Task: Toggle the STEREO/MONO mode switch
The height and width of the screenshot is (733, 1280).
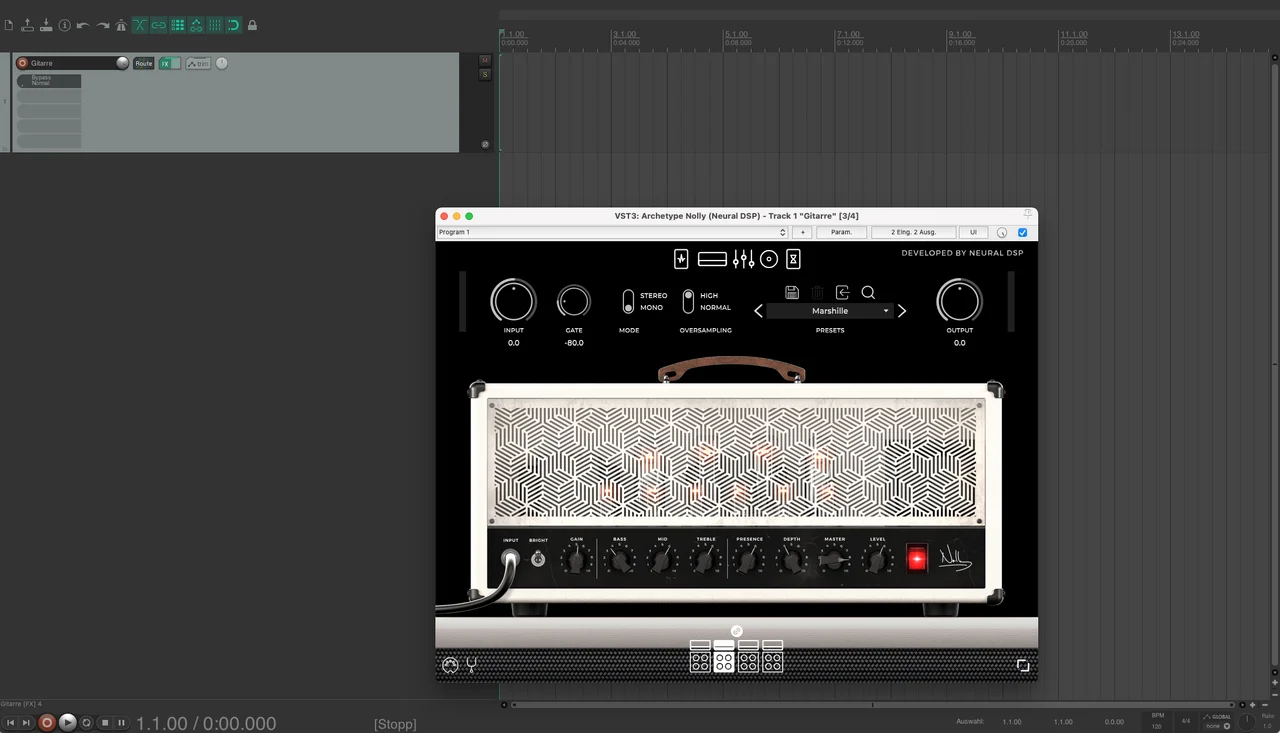Action: 628,301
